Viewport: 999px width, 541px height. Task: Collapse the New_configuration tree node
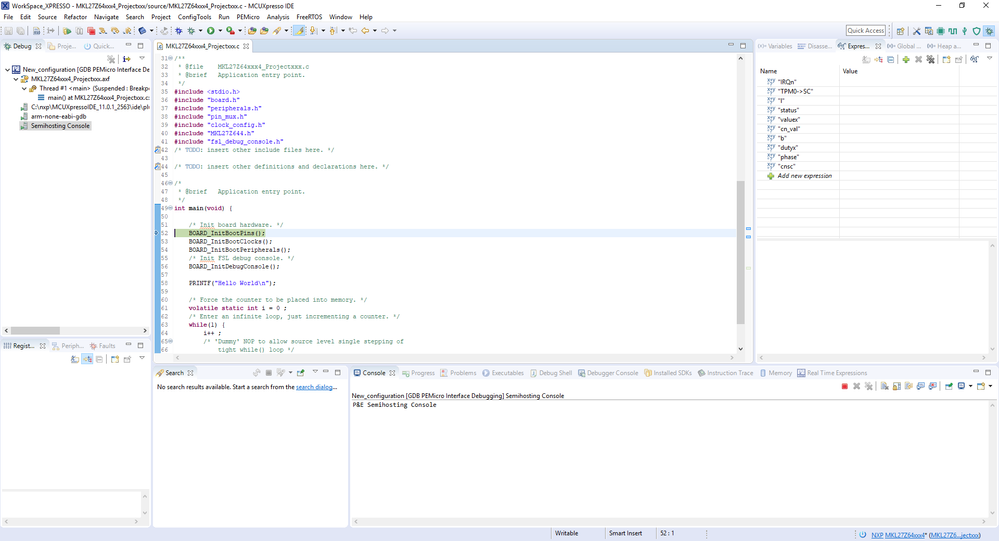[7, 69]
